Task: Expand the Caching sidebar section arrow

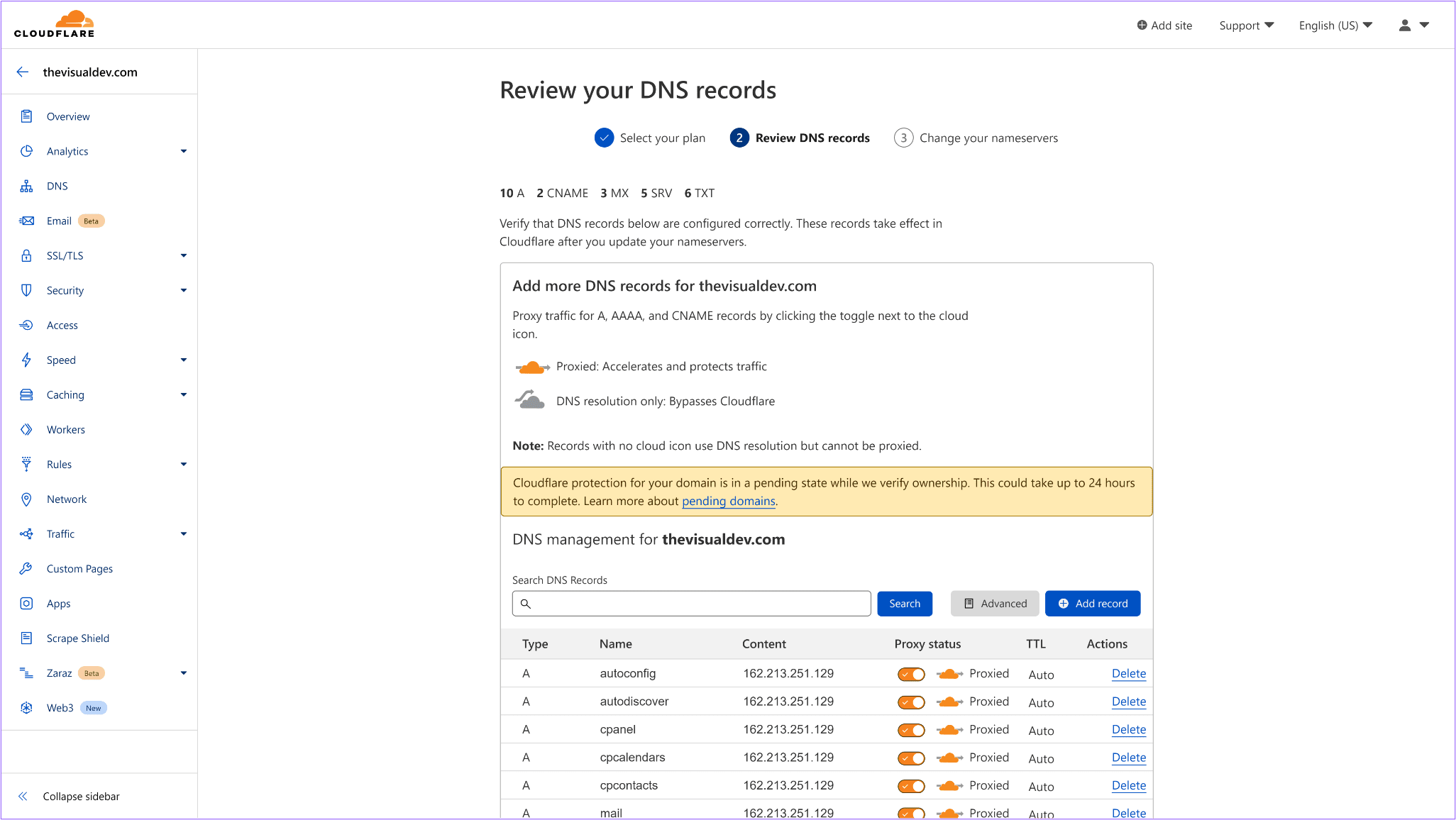Action: (x=184, y=394)
